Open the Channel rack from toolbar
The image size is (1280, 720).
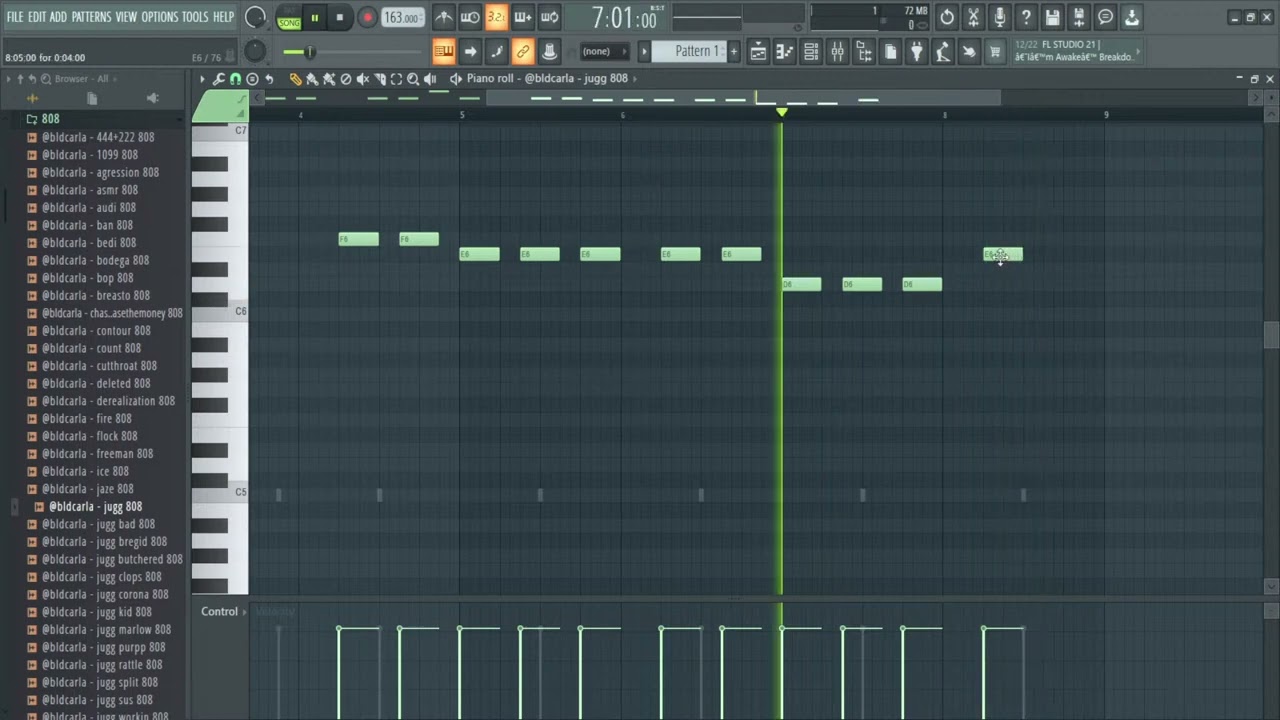click(812, 52)
